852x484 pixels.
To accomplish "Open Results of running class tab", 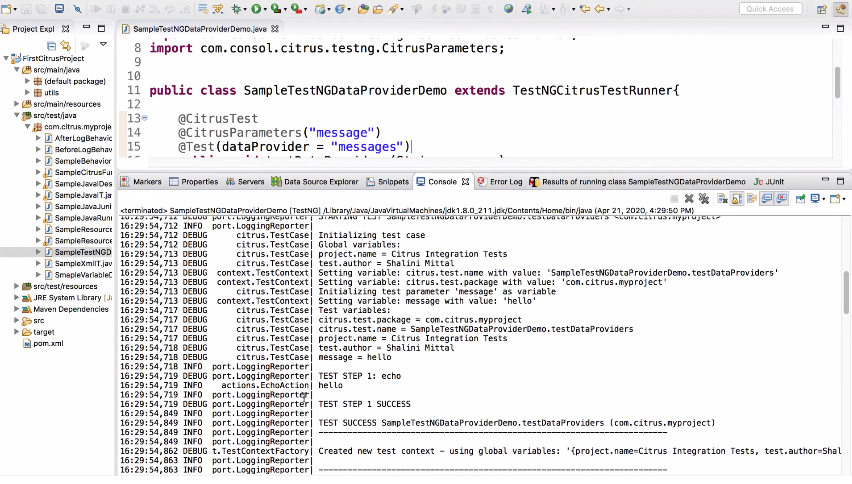I will (x=637, y=182).
